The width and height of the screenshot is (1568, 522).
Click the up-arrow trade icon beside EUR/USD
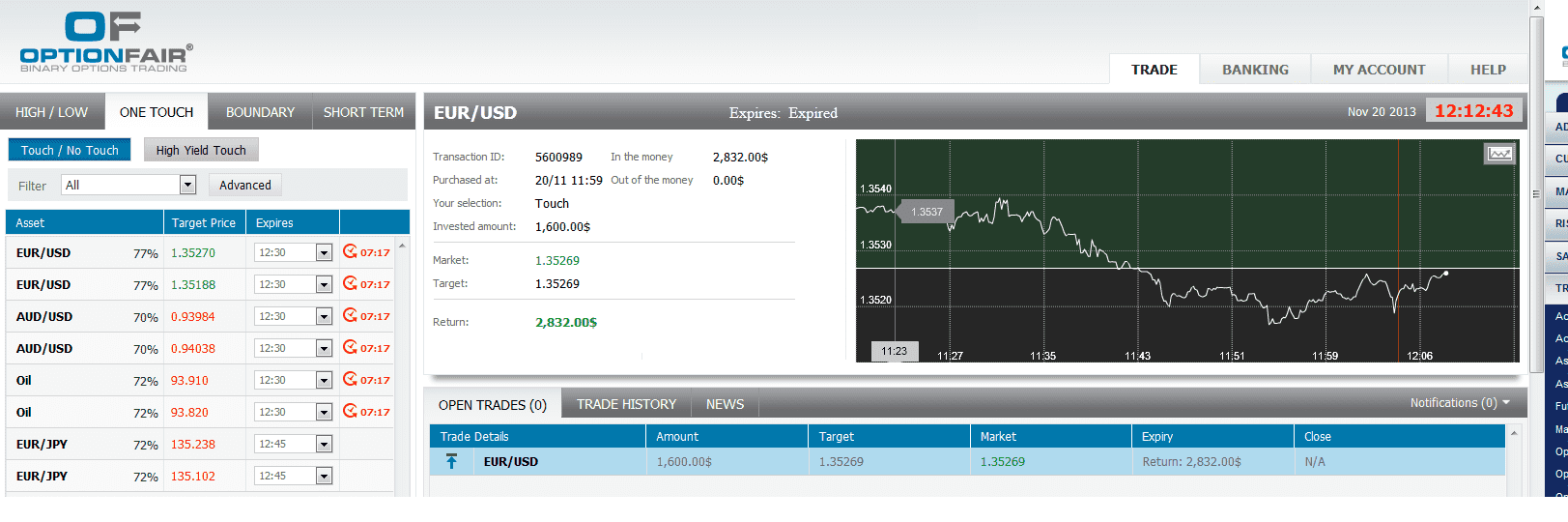pyautogui.click(x=451, y=462)
